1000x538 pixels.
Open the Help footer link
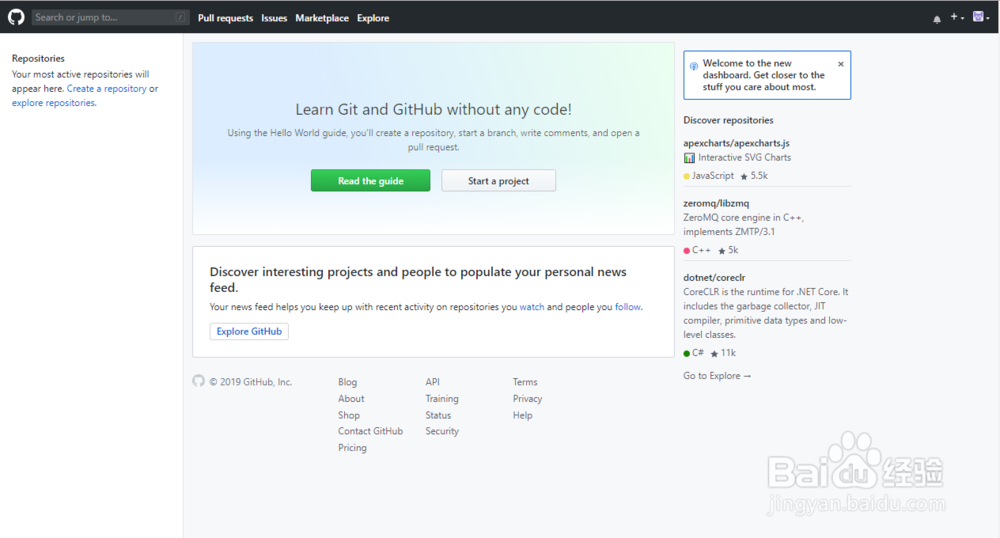pos(522,415)
